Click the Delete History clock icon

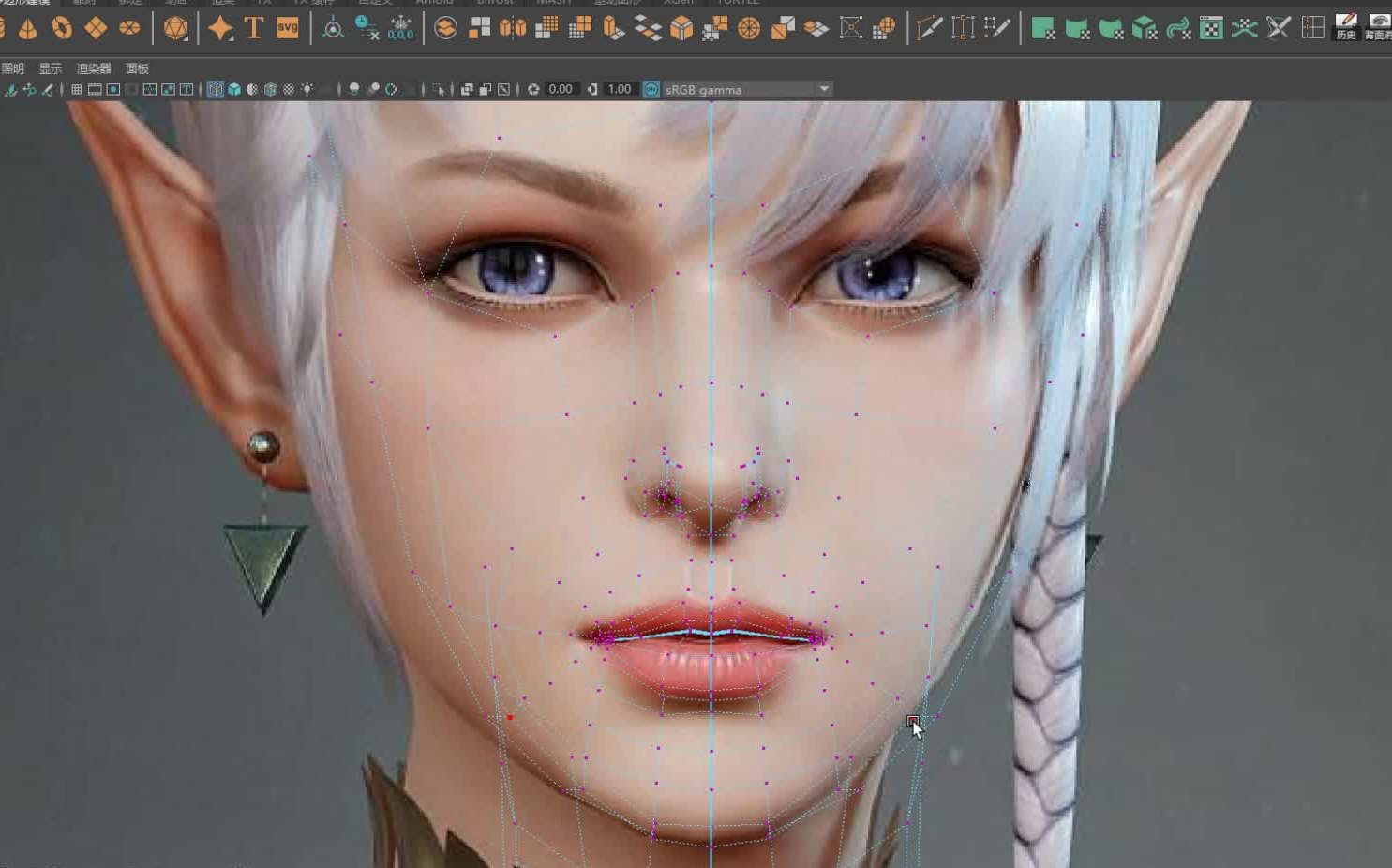pos(367,28)
